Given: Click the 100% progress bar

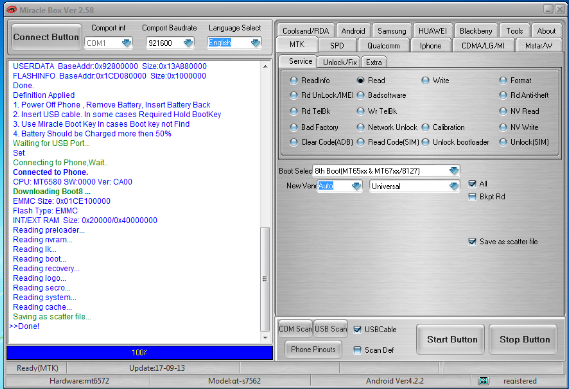Looking at the screenshot, I should (140, 352).
